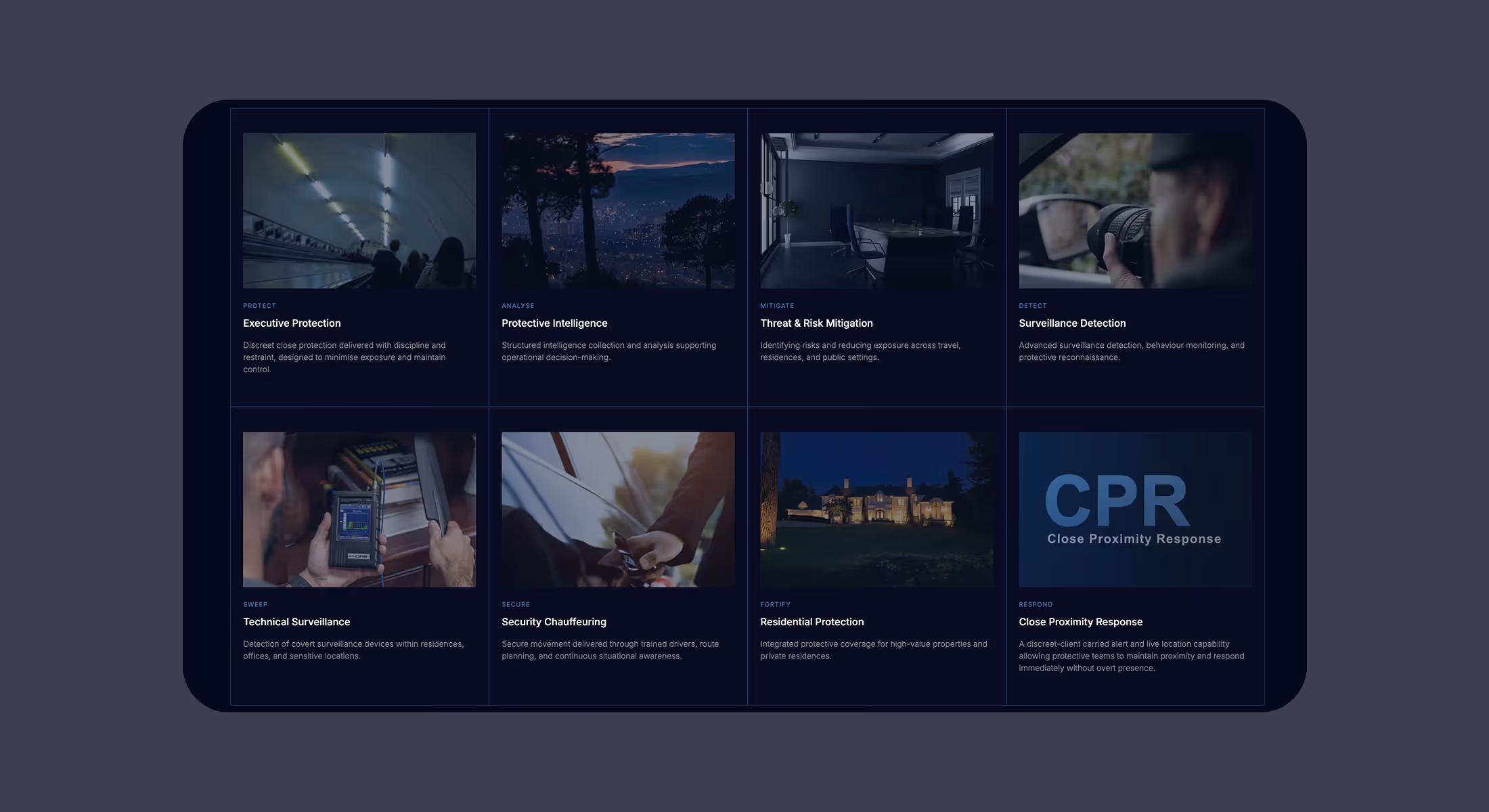Click the Close Proximity Response card heading
1489x812 pixels.
click(x=1080, y=622)
